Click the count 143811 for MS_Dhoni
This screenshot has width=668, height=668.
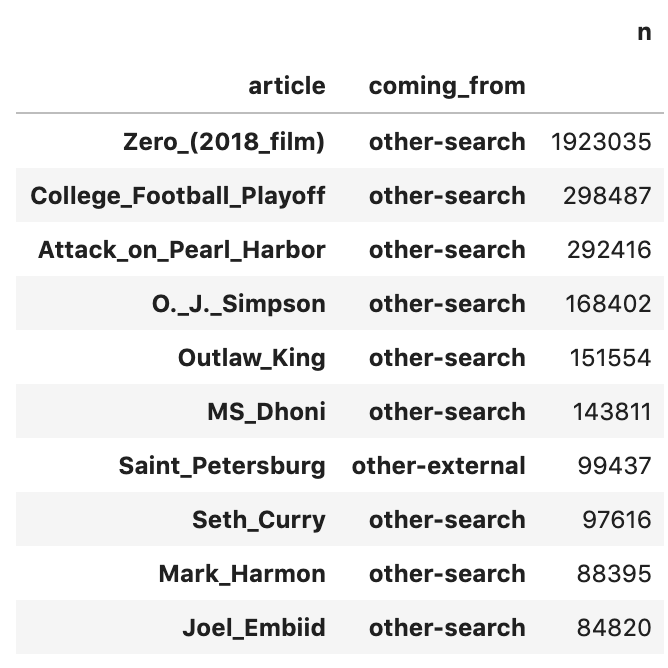click(x=612, y=412)
